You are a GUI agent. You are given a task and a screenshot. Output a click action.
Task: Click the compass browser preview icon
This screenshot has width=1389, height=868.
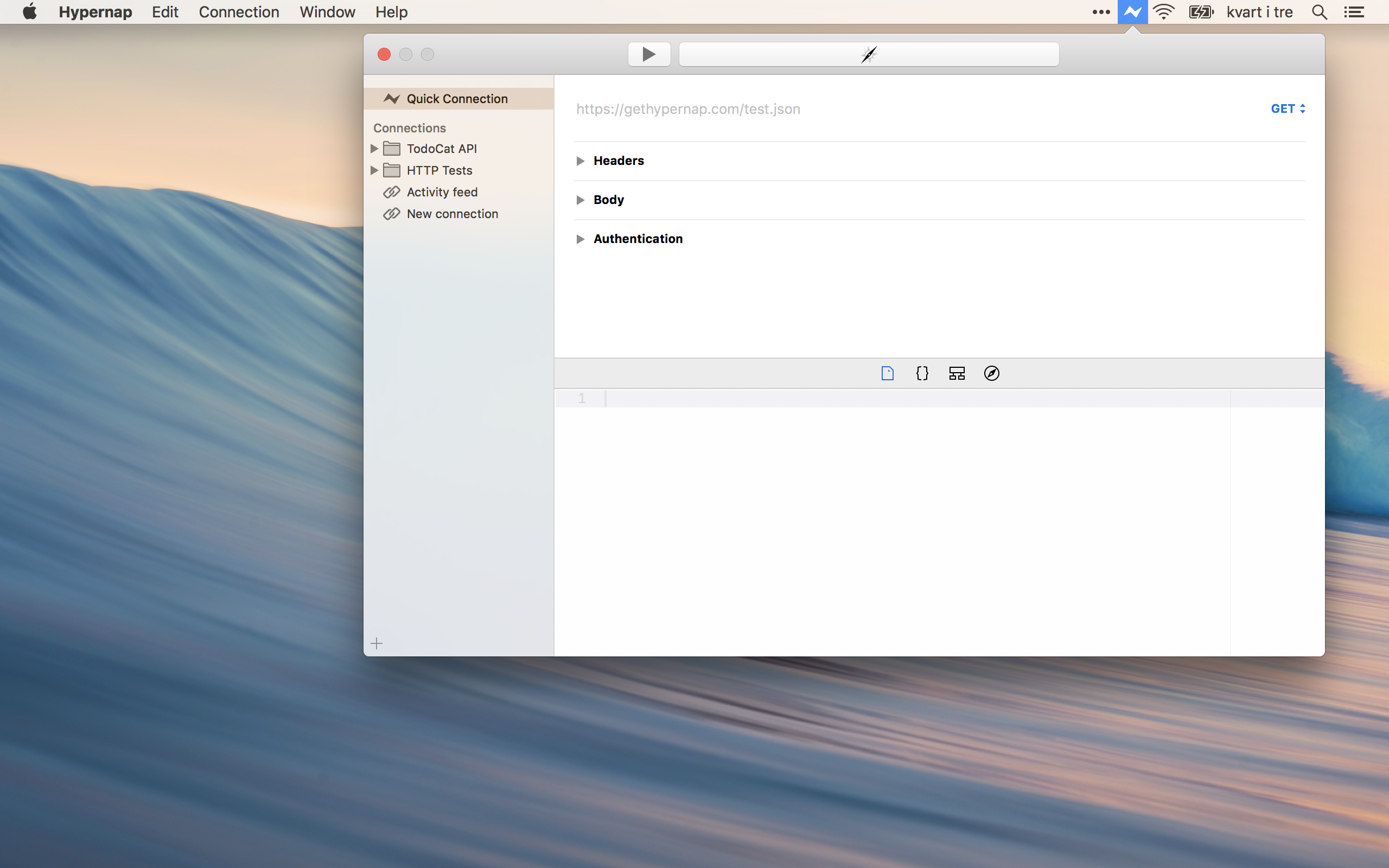tap(991, 374)
